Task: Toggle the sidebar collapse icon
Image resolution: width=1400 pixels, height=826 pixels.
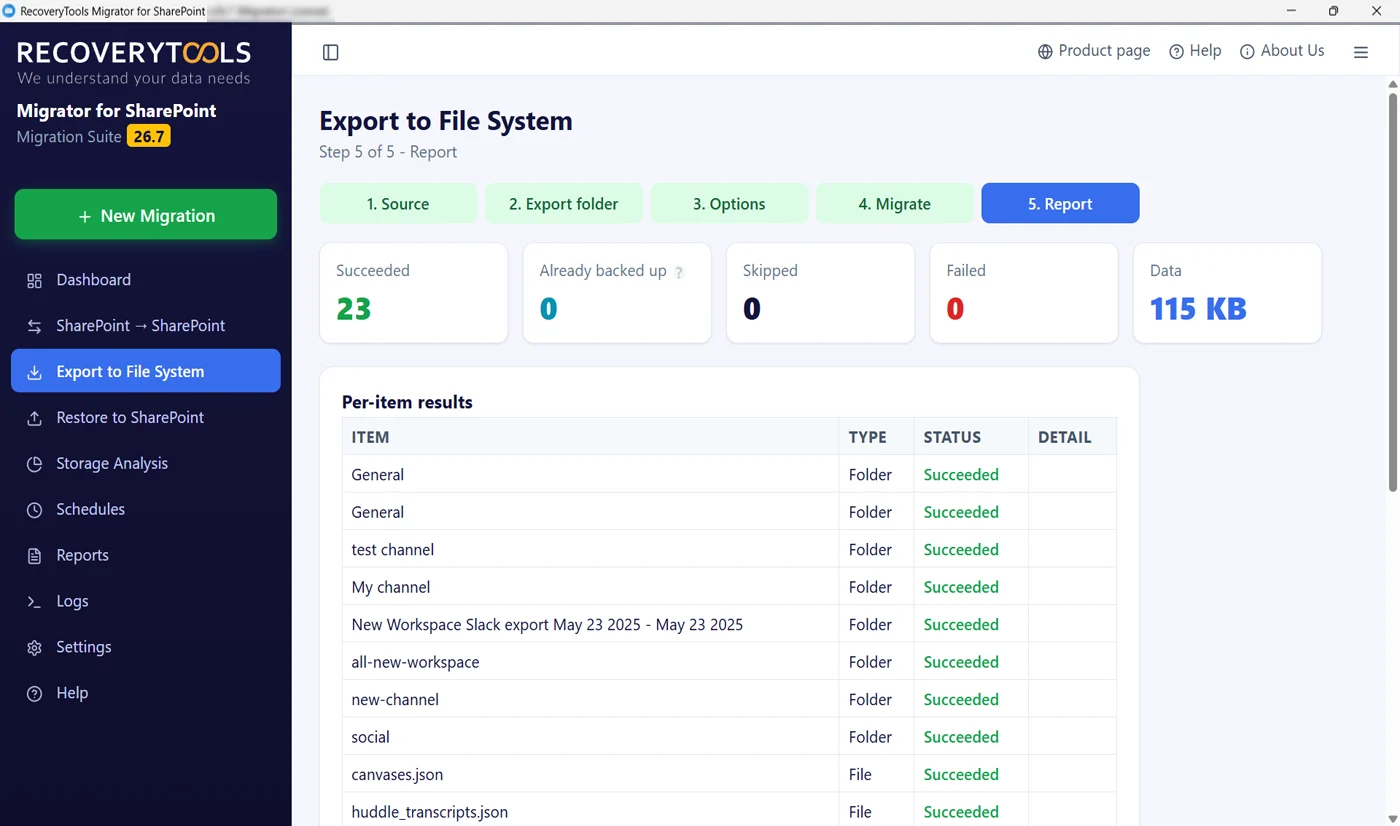Action: click(331, 52)
